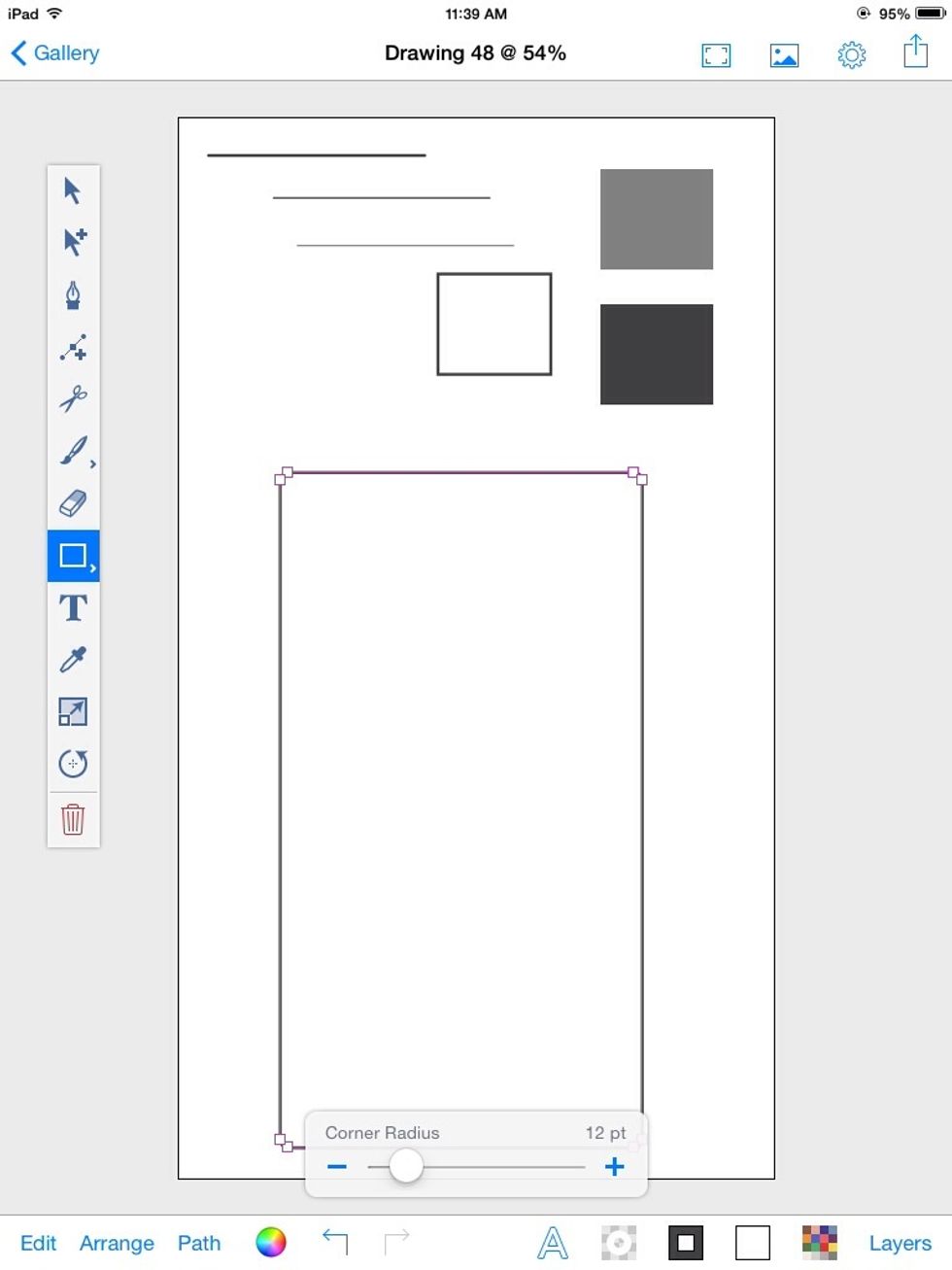This screenshot has height=1270, width=952.
Task: Select the Text tool
Action: [73, 608]
